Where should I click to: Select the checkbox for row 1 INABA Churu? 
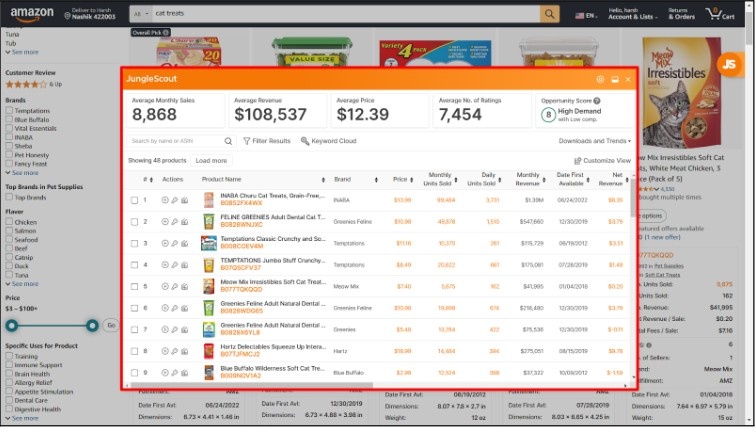coord(135,200)
